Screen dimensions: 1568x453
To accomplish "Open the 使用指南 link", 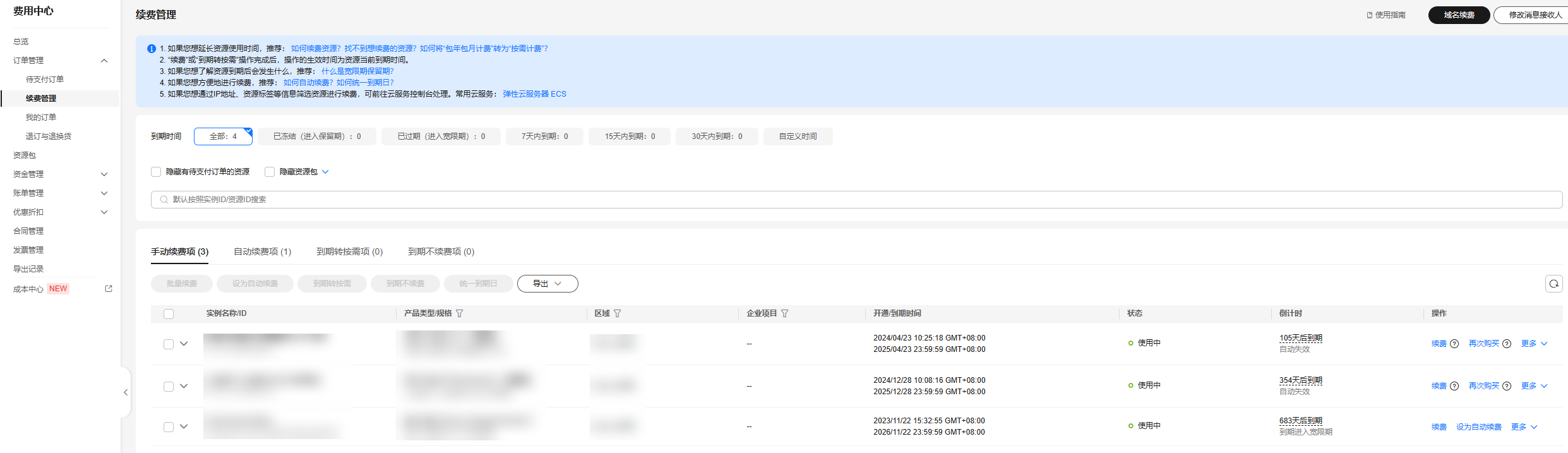I will (x=1386, y=15).
